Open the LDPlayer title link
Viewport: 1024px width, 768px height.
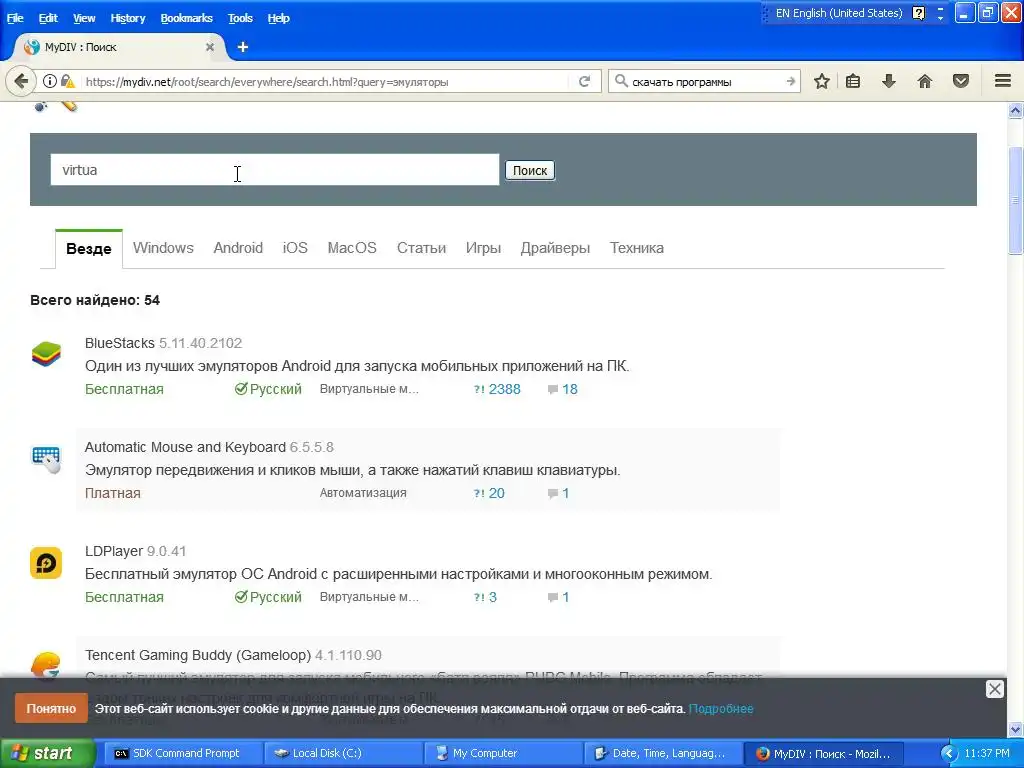click(x=114, y=551)
